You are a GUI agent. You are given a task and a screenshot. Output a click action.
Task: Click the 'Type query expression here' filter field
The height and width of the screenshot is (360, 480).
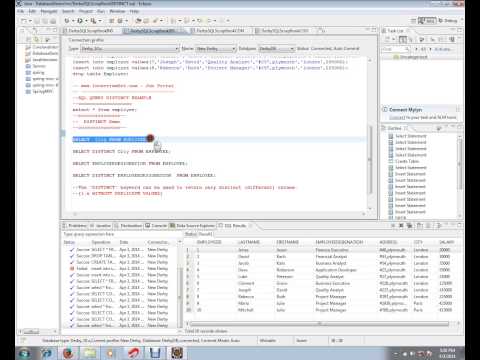coord(122,234)
